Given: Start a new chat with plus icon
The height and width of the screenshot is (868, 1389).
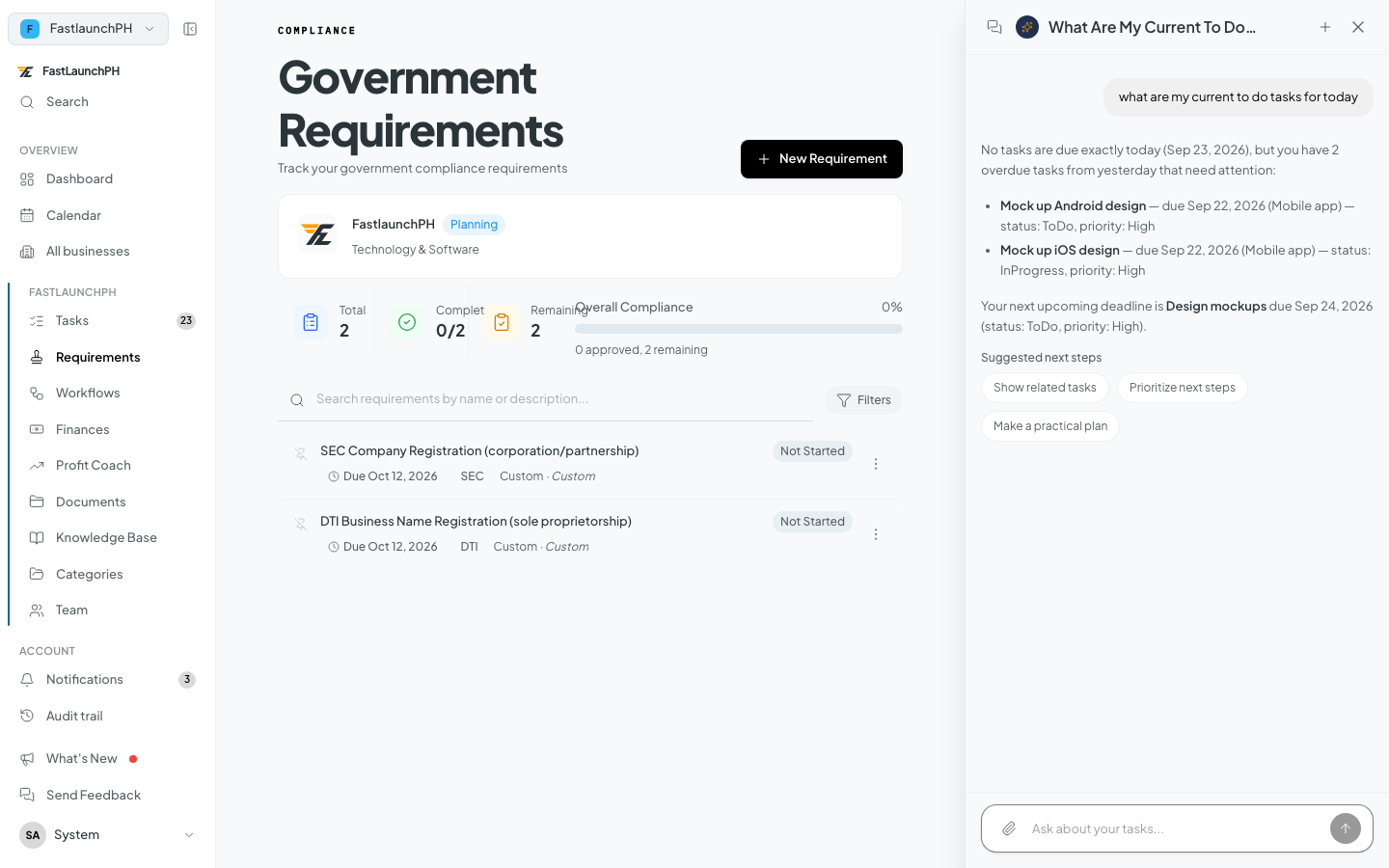Looking at the screenshot, I should [x=1325, y=27].
